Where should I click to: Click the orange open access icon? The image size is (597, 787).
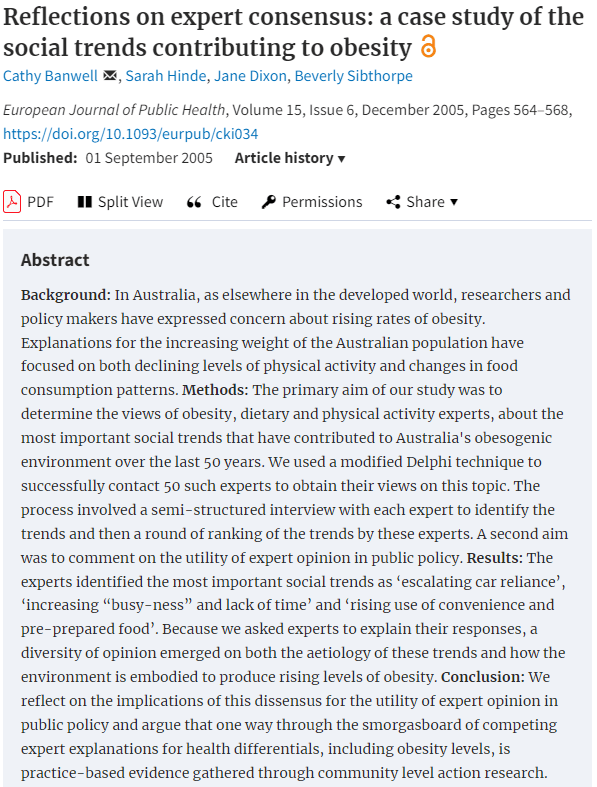[428, 46]
